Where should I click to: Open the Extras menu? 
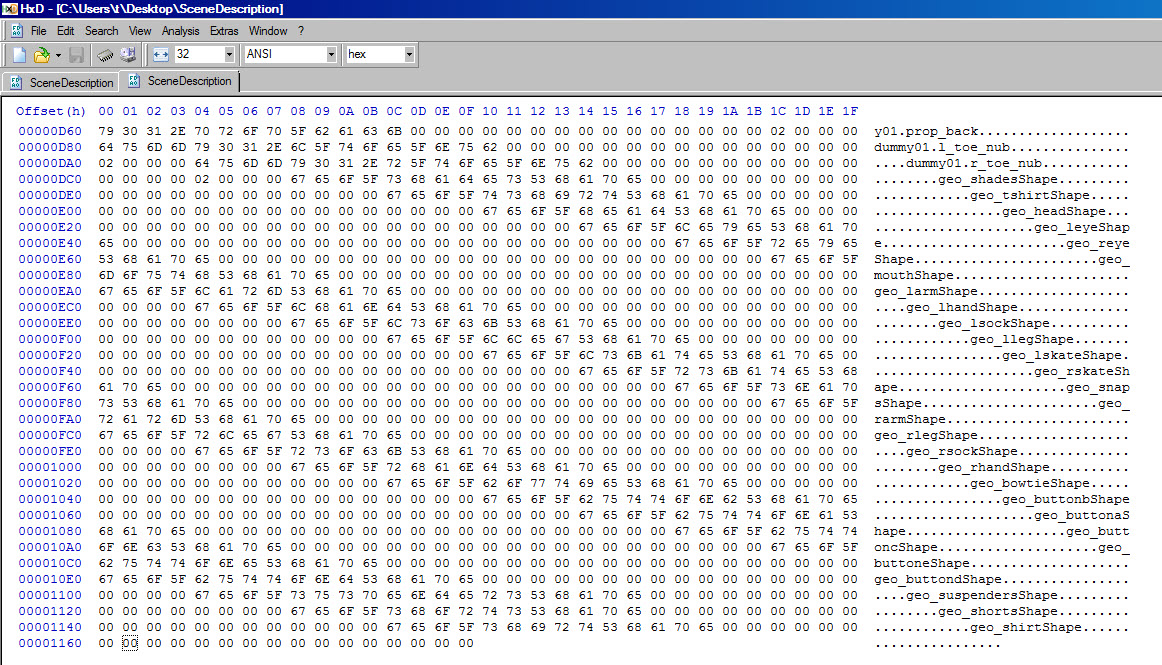click(x=224, y=31)
